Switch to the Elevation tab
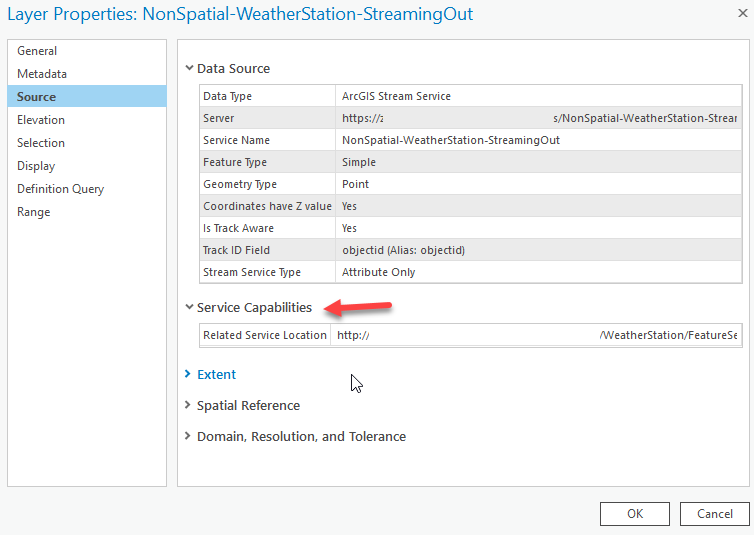754x535 pixels. [x=41, y=120]
